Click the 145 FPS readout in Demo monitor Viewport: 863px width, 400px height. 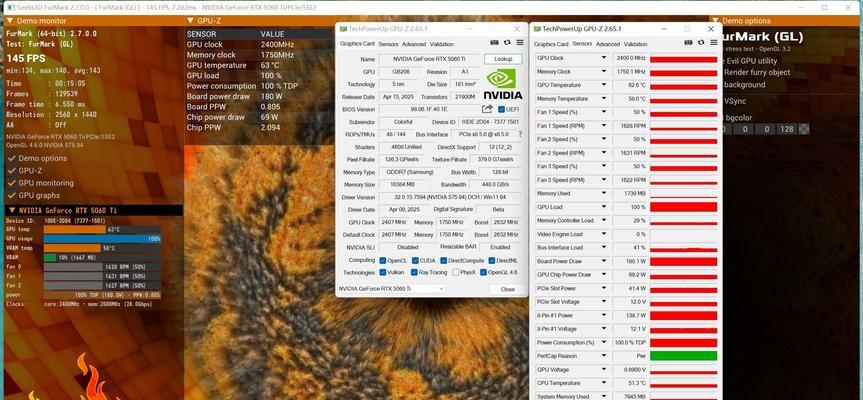[x=26, y=58]
